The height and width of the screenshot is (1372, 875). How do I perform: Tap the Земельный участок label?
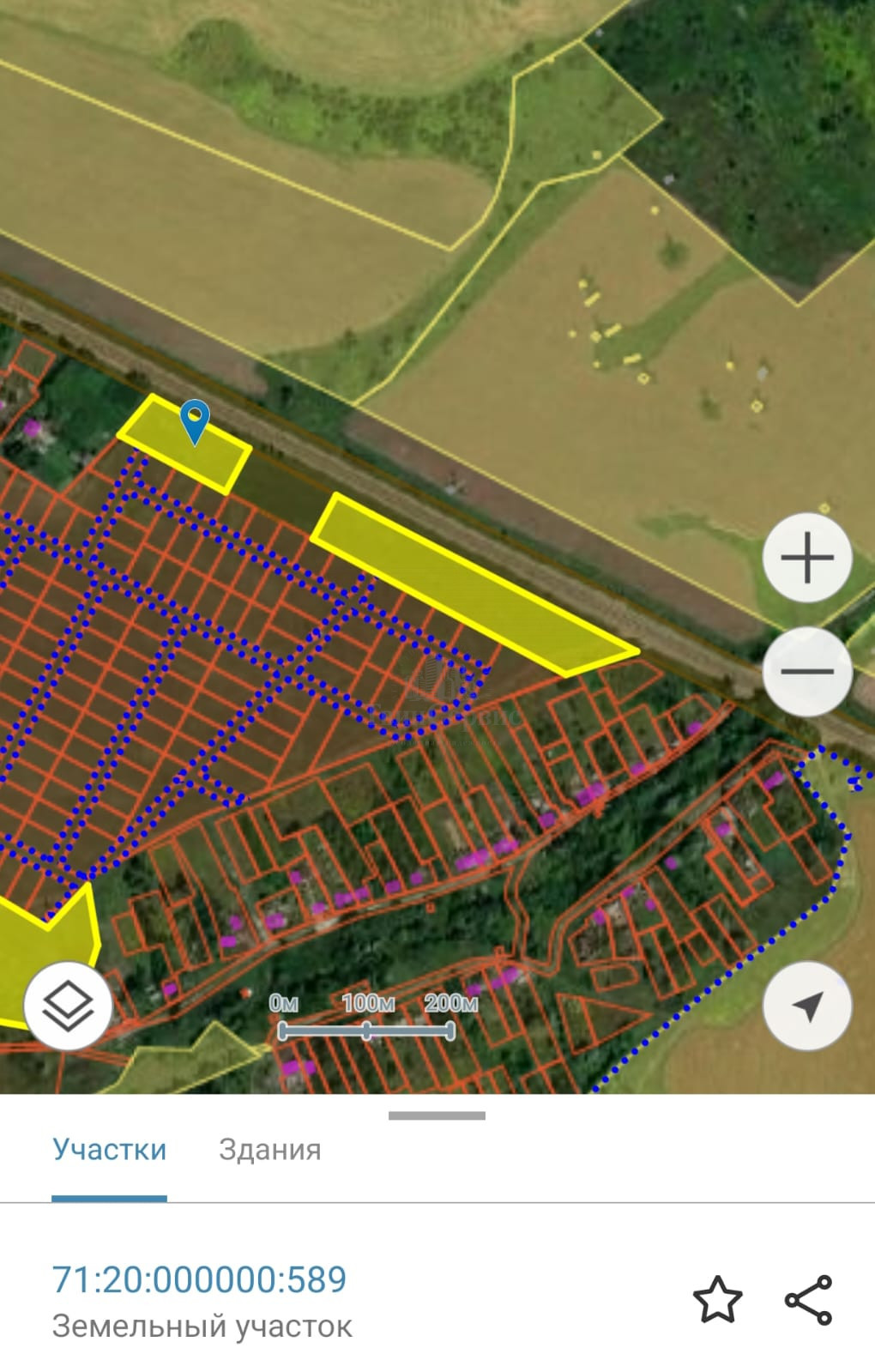coord(202,1327)
